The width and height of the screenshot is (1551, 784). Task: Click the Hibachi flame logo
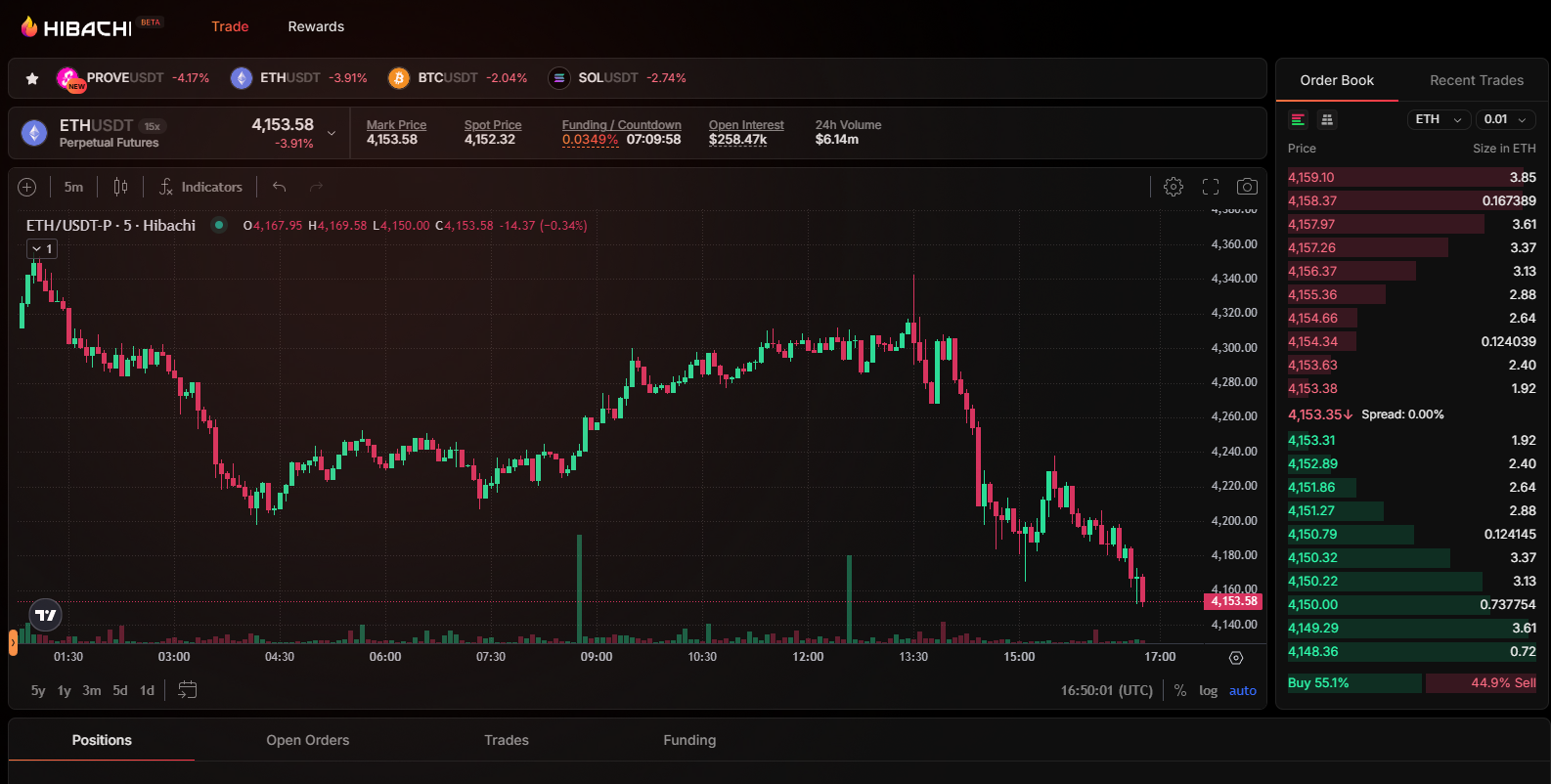pos(29,26)
